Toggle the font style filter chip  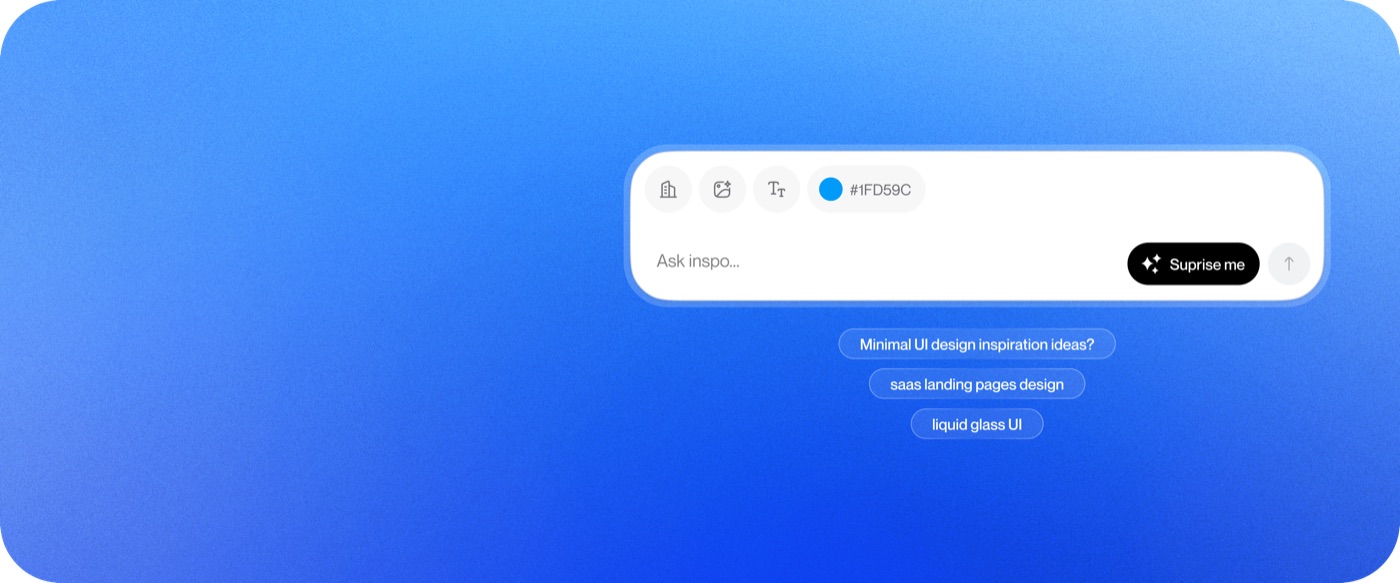pyautogui.click(x=776, y=189)
